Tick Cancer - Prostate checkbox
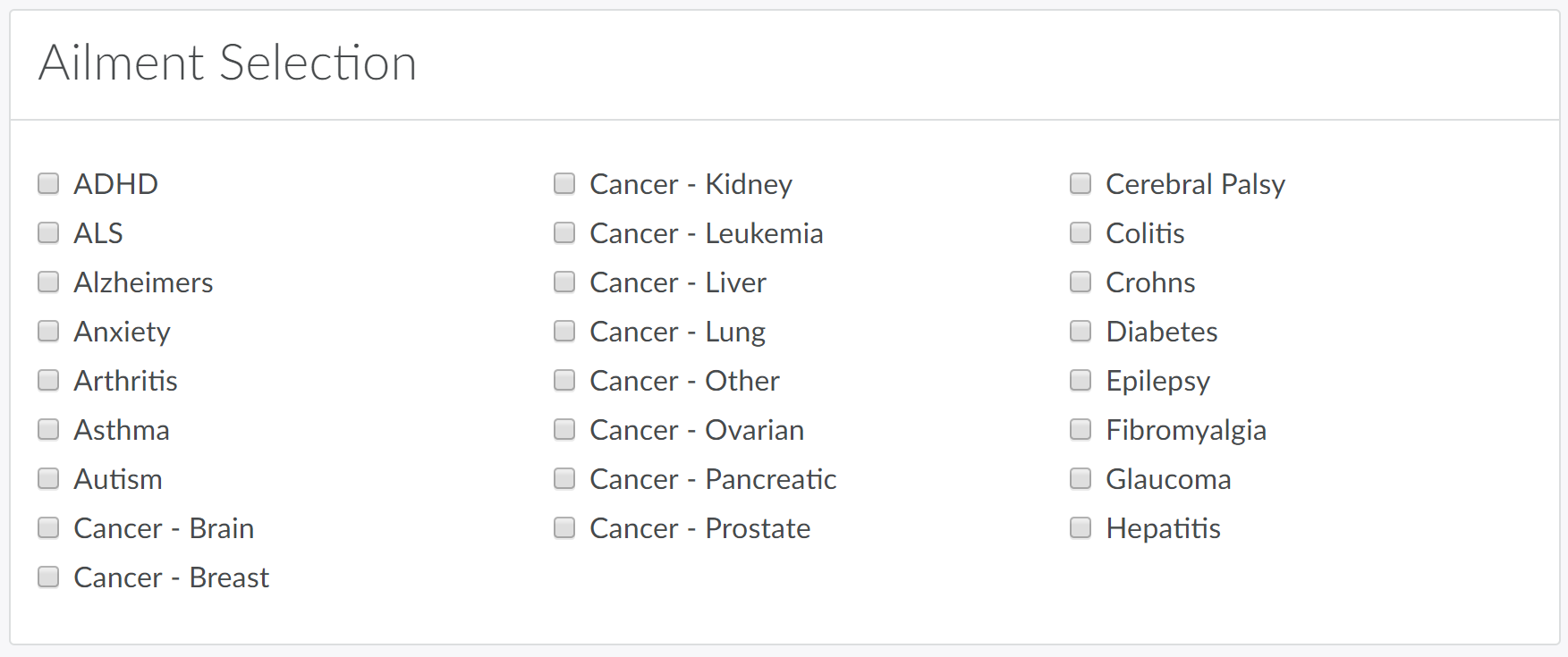This screenshot has height=657, width=1568. click(x=564, y=527)
